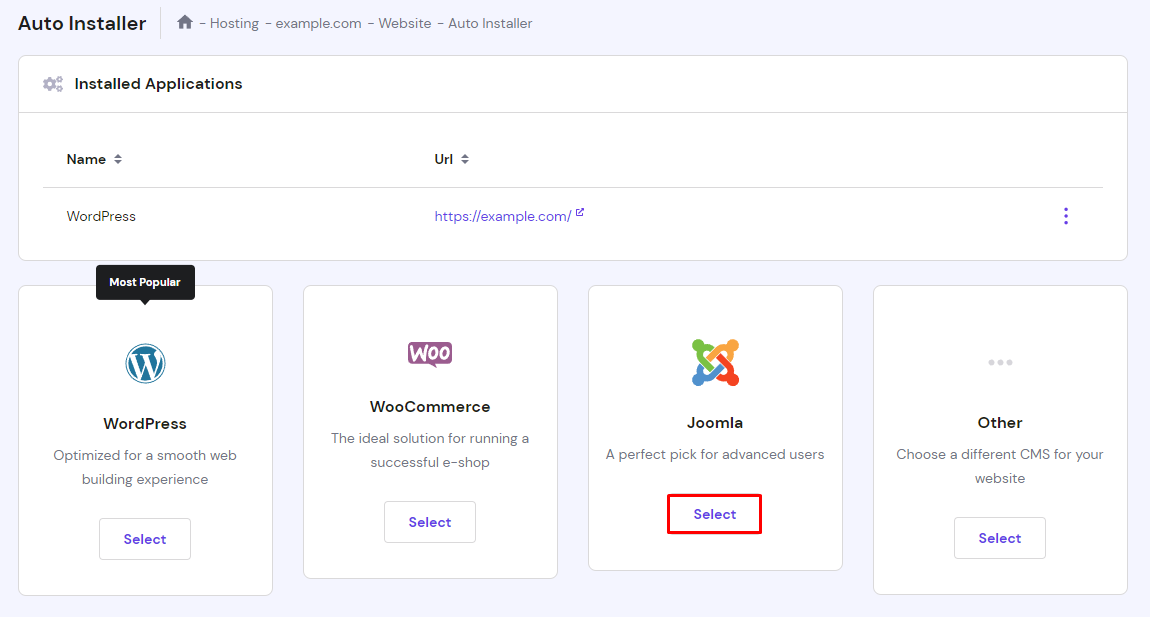The height and width of the screenshot is (617, 1150).
Task: Click the WooCommerce logo icon
Action: click(430, 354)
